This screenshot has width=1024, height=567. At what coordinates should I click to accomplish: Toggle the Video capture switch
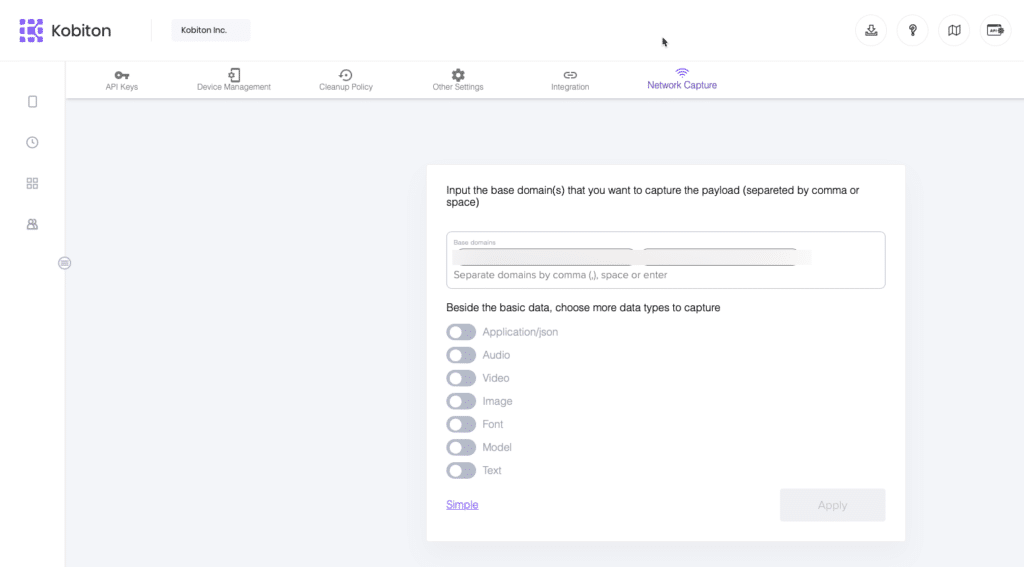(x=461, y=378)
